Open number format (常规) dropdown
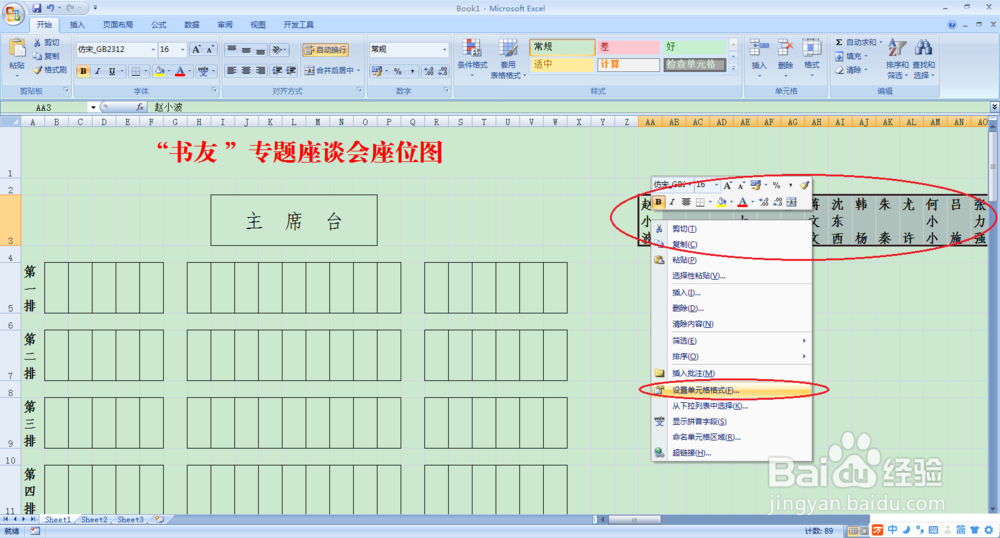The image size is (1000, 538). tap(445, 49)
